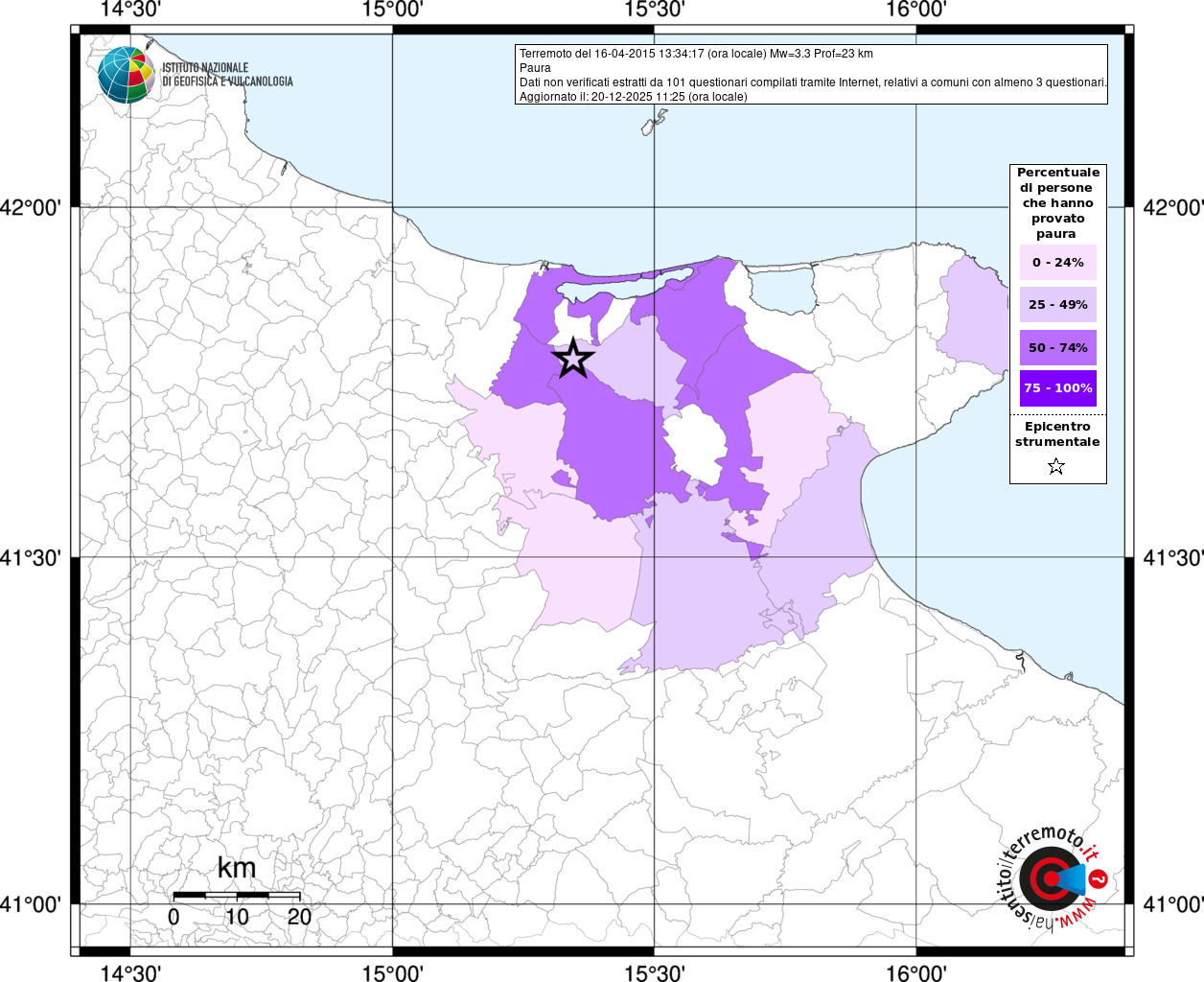Viewport: 1204px width, 982px height.
Task: Click the top axis label 15°00'
Action: pyautogui.click(x=393, y=10)
